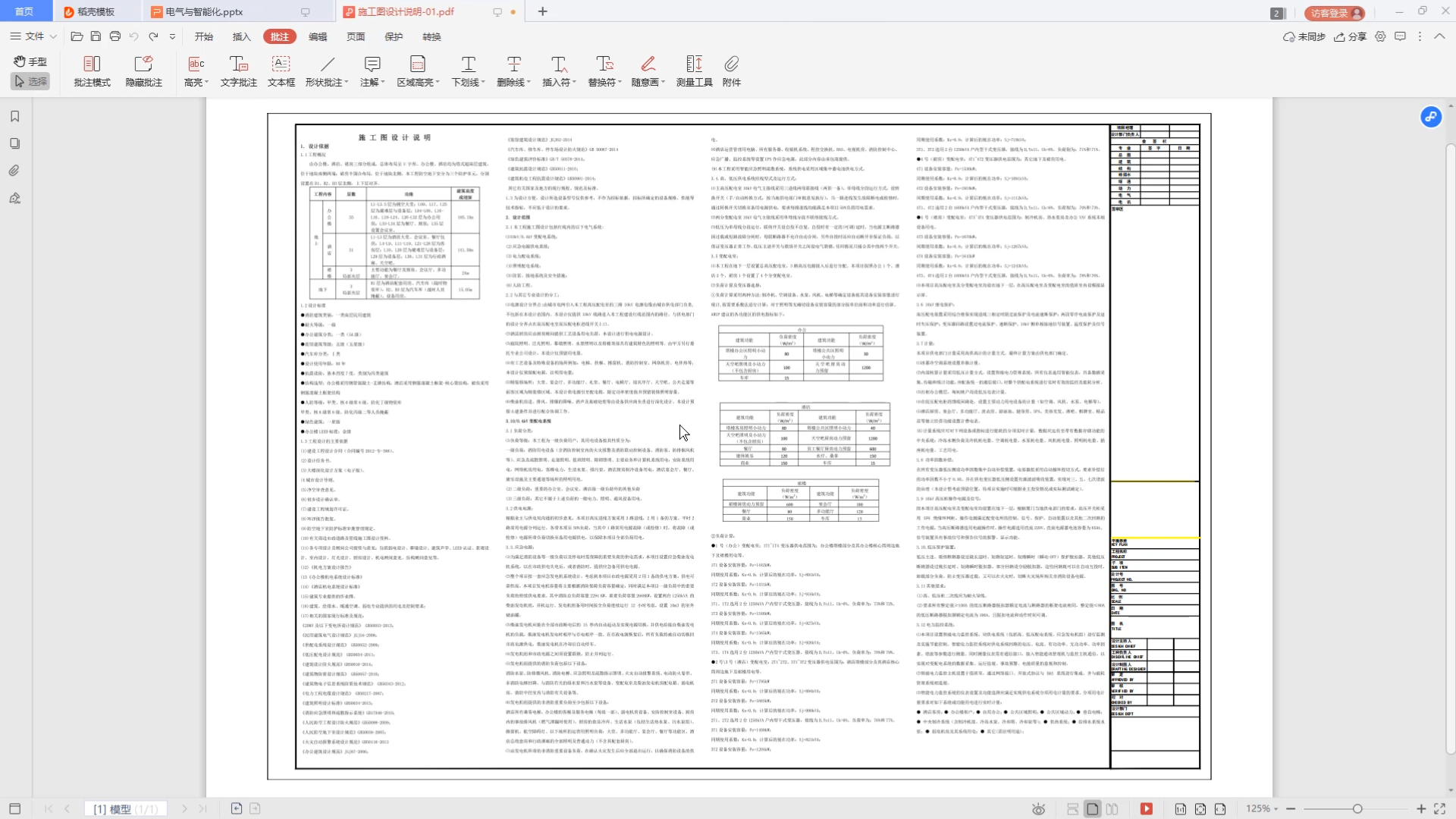Open the page thumbnails sidebar panel

click(14, 143)
